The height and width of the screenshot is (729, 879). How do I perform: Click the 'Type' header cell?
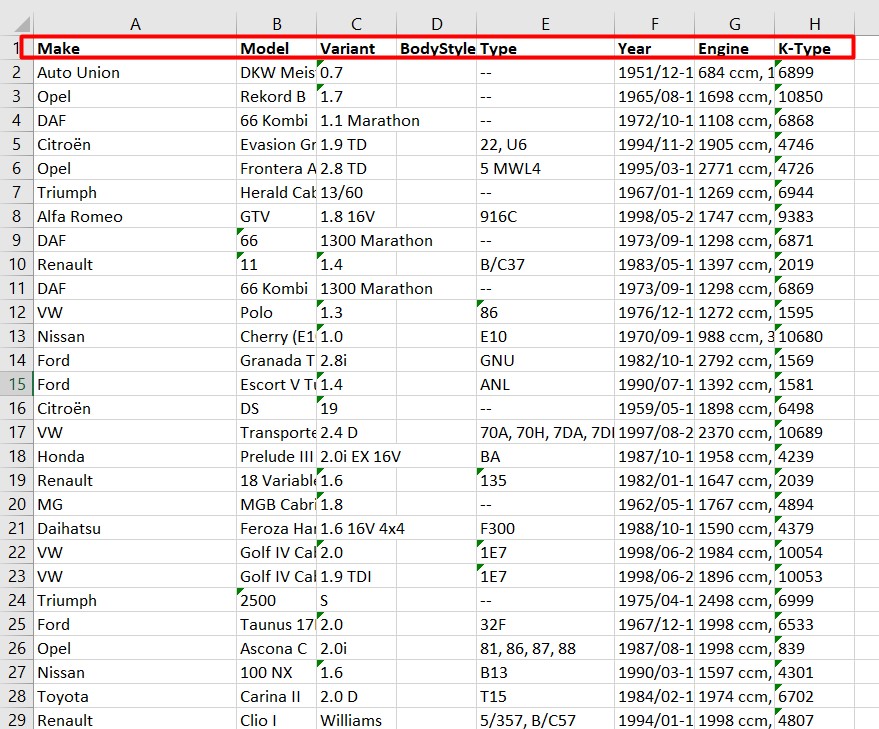[545, 48]
